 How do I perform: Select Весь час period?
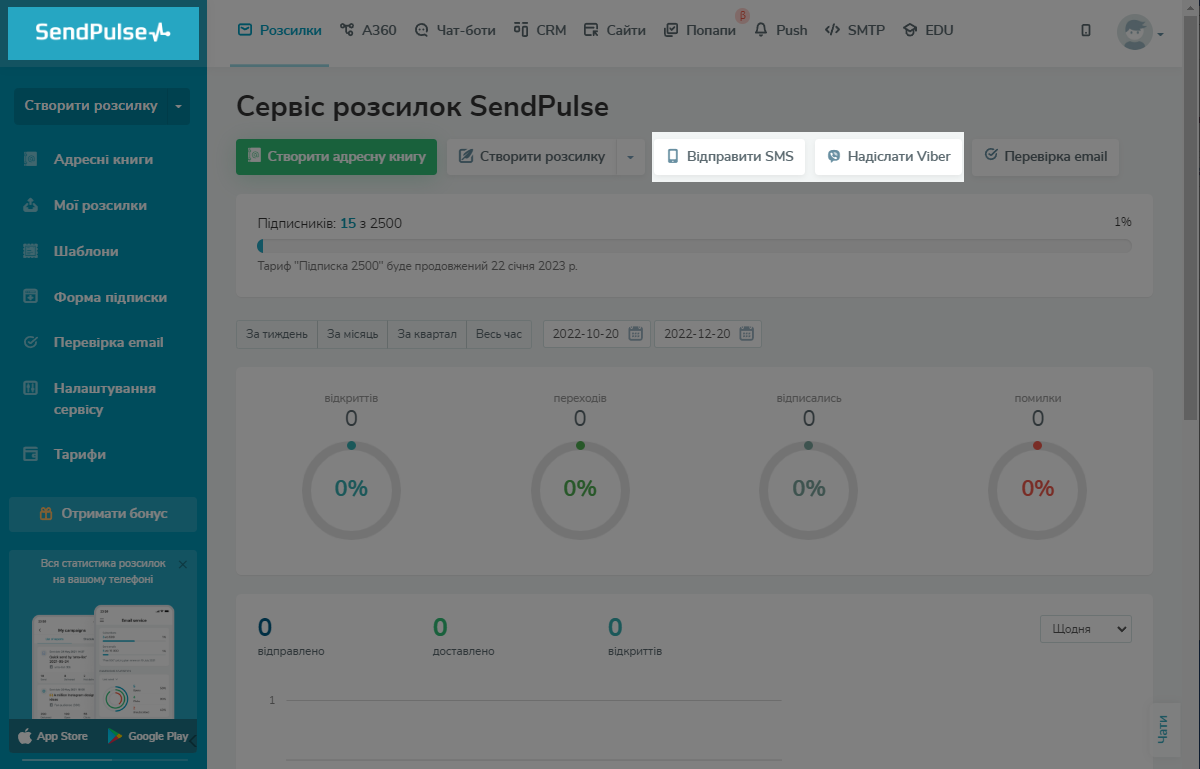[x=499, y=334]
